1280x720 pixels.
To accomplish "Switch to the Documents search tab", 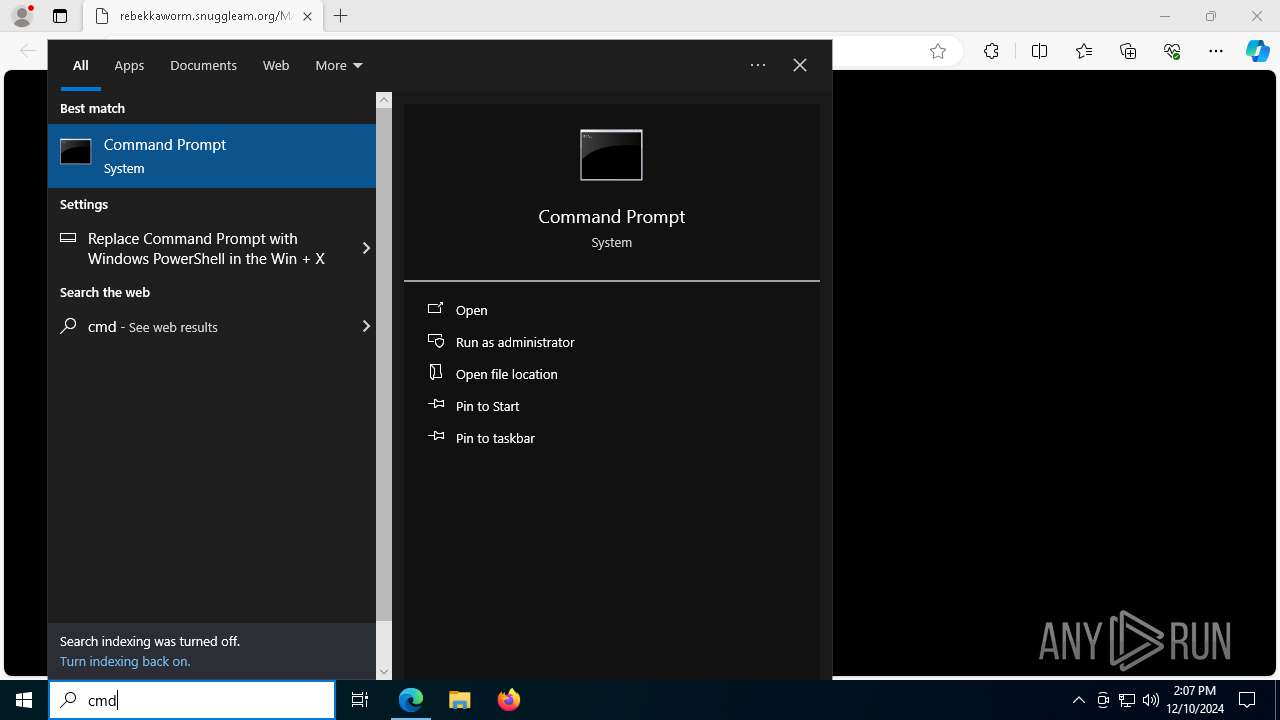I will pos(203,65).
